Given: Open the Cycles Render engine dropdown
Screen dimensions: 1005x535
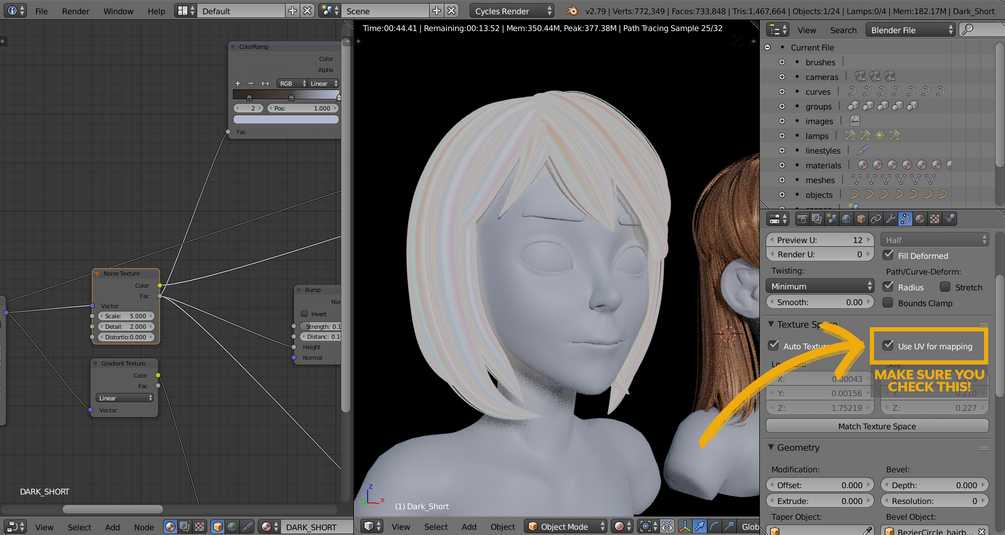Looking at the screenshot, I should coord(512,11).
